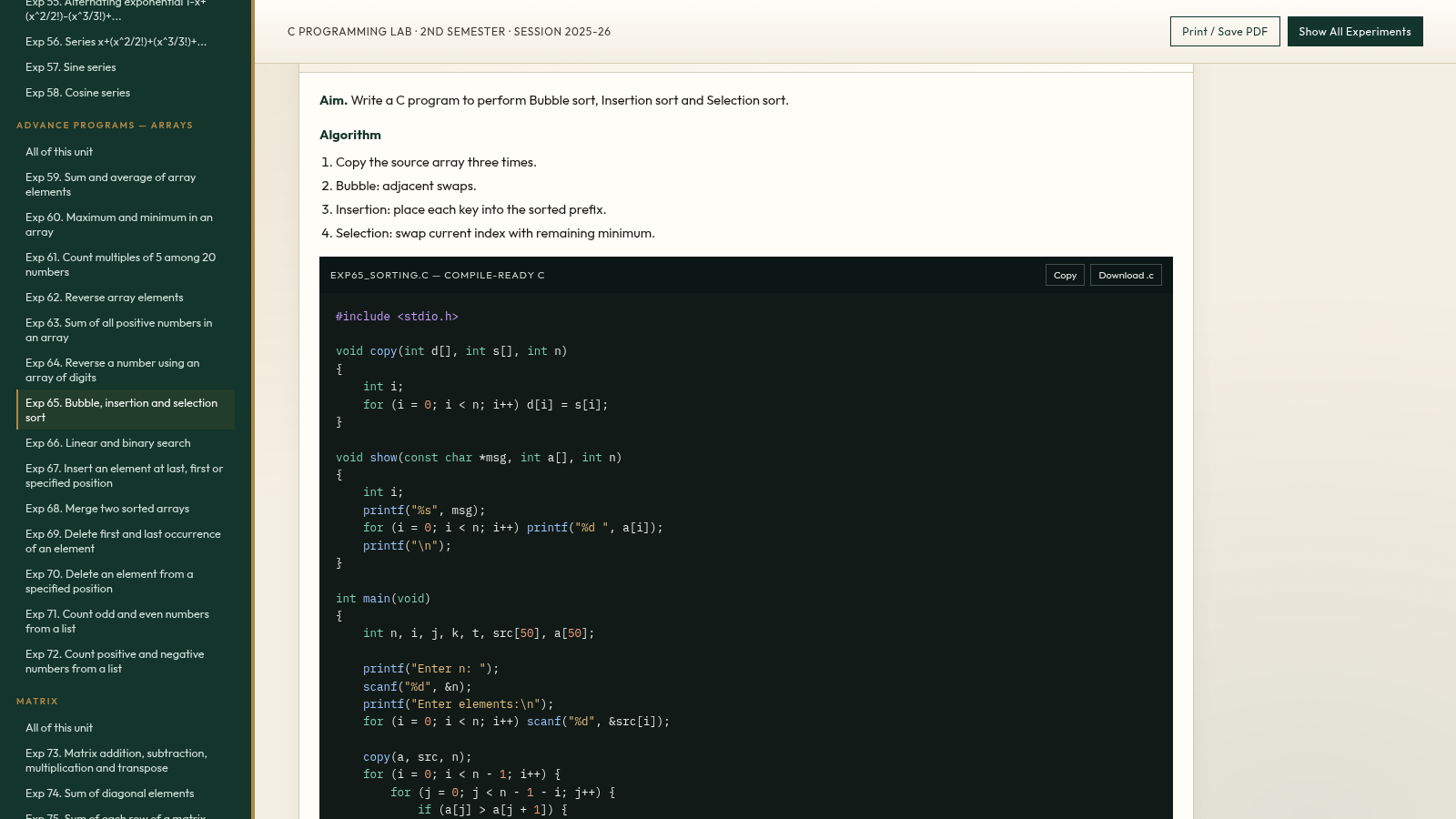Click step 'Insertion: place each key' line
The width and height of the screenshot is (1456, 819).
470,209
